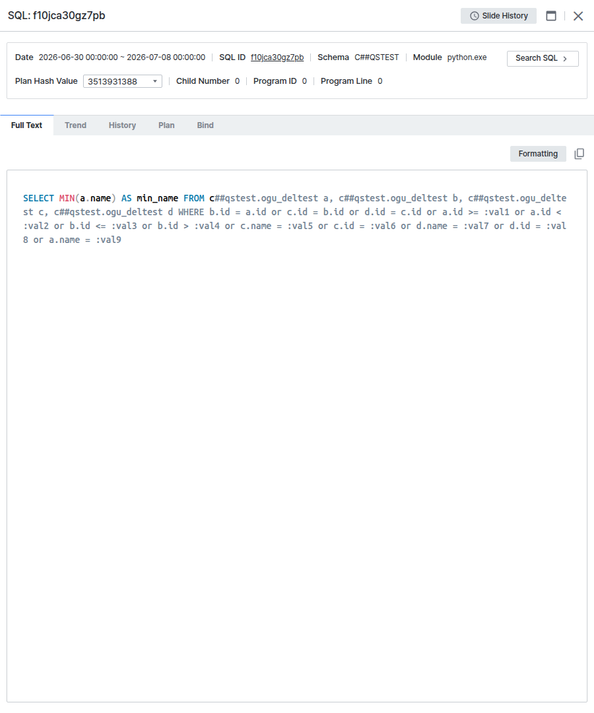This screenshot has height=713, width=594.
Task: Click the SQL ID link f10jca30gz7pb
Action: point(277,57)
